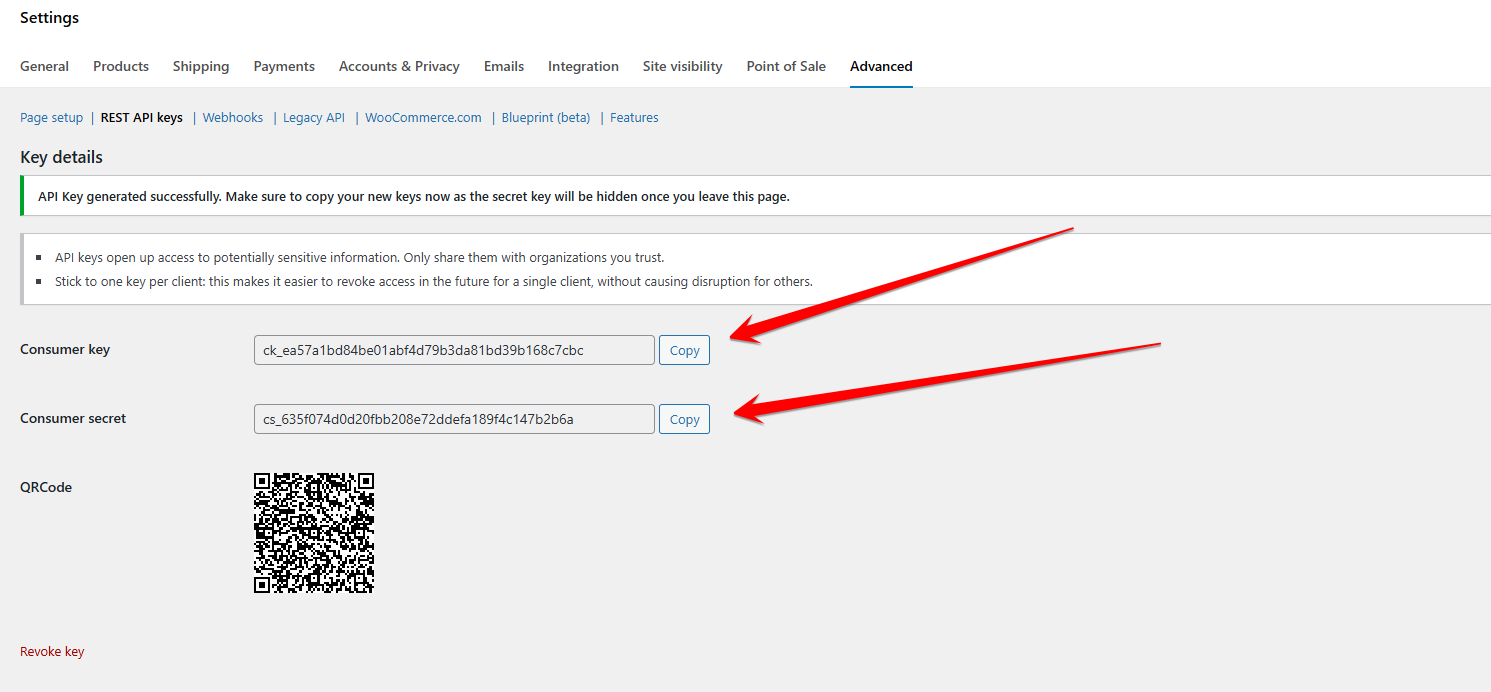Open the Products settings tab

pyautogui.click(x=120, y=66)
